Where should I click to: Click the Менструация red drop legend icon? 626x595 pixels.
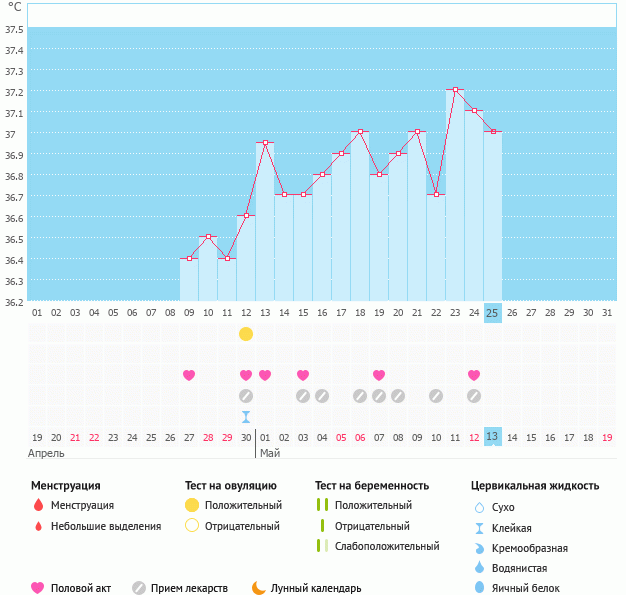point(39,506)
